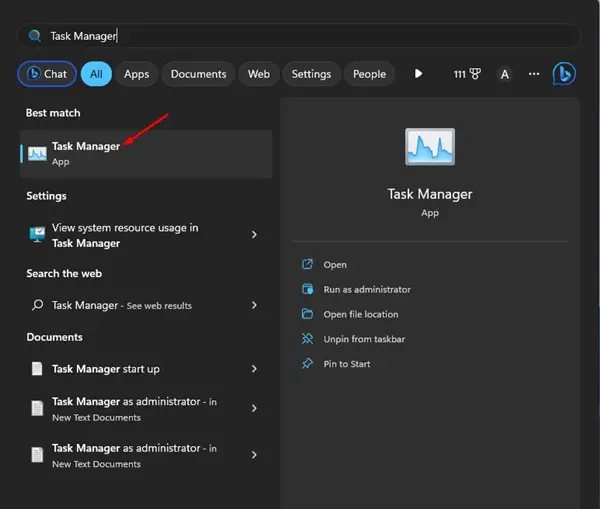Open second Task Manager as administrator document
Screen dimensions: 600x509
(x=146, y=455)
